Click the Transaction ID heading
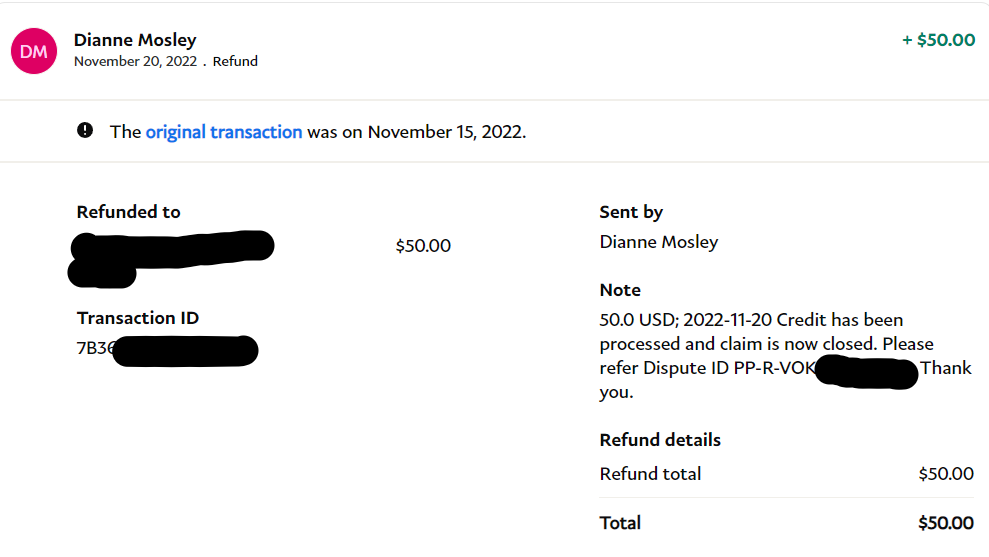Screen dimensions: 989x557 pyautogui.click(x=138, y=318)
